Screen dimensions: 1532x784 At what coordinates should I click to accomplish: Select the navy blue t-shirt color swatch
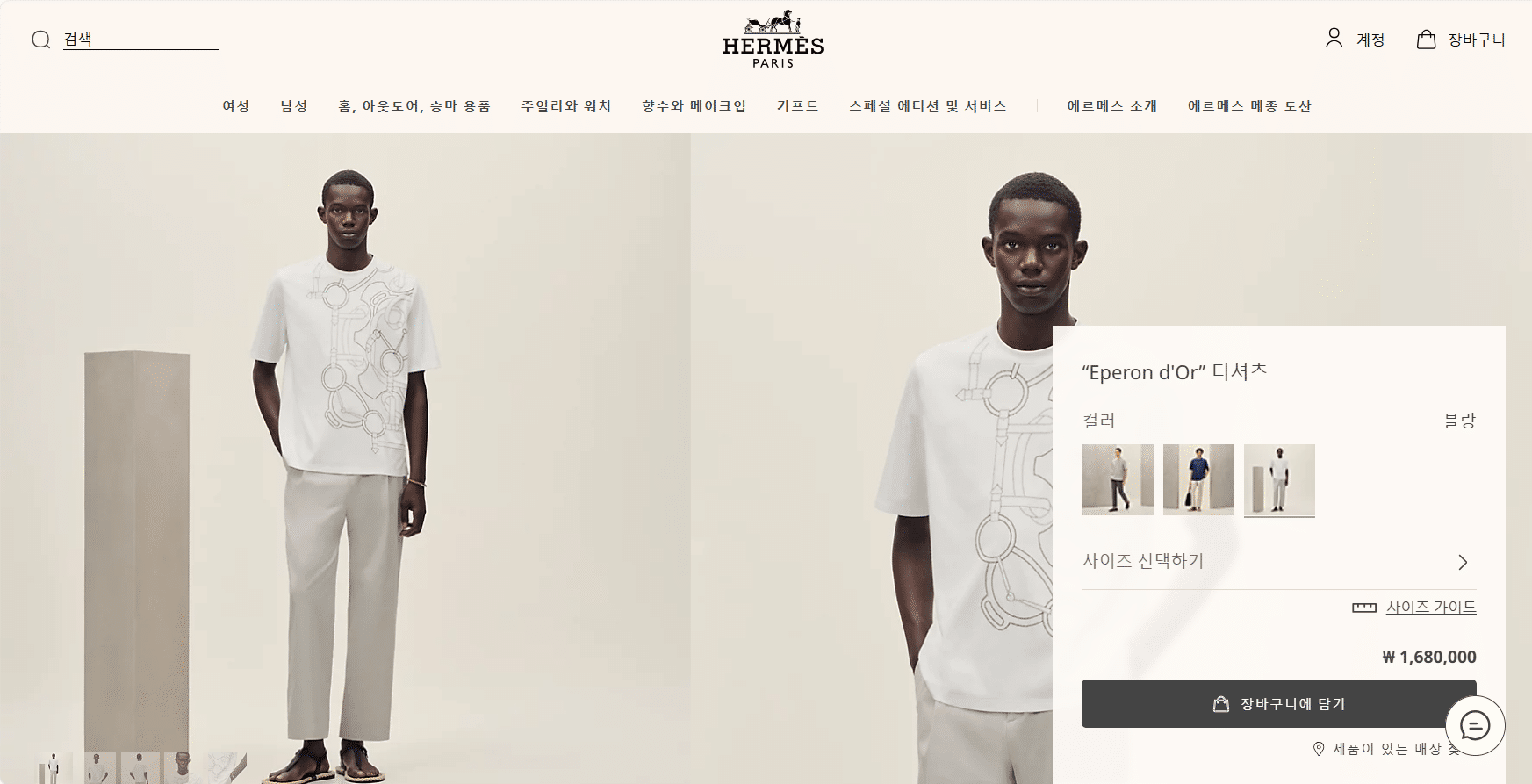(1198, 479)
